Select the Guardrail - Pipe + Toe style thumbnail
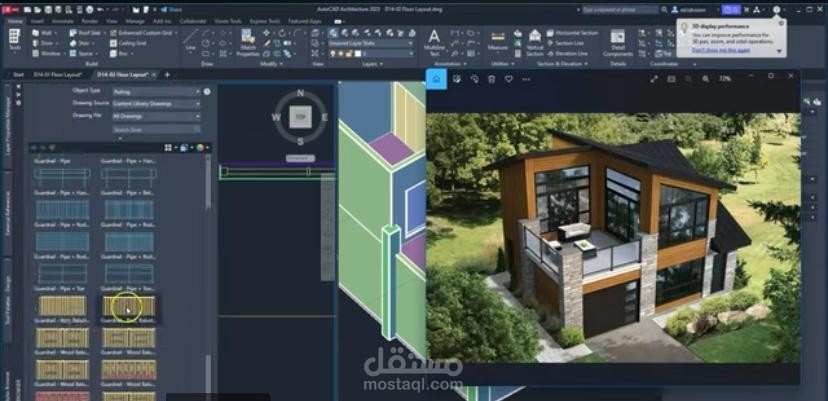The width and height of the screenshot is (828, 401). [62, 274]
